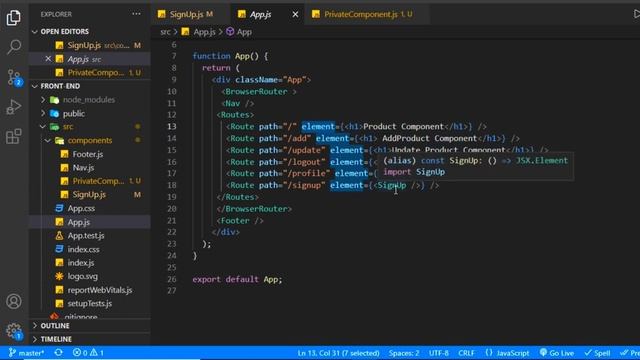Open logo.svg file

tap(82, 276)
